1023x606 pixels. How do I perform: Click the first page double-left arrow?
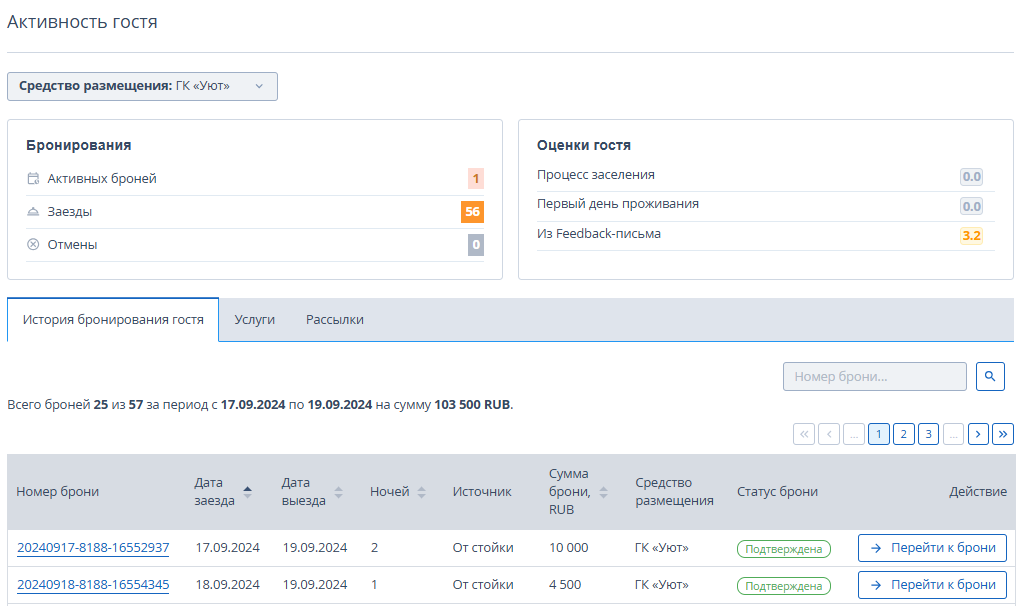(804, 434)
